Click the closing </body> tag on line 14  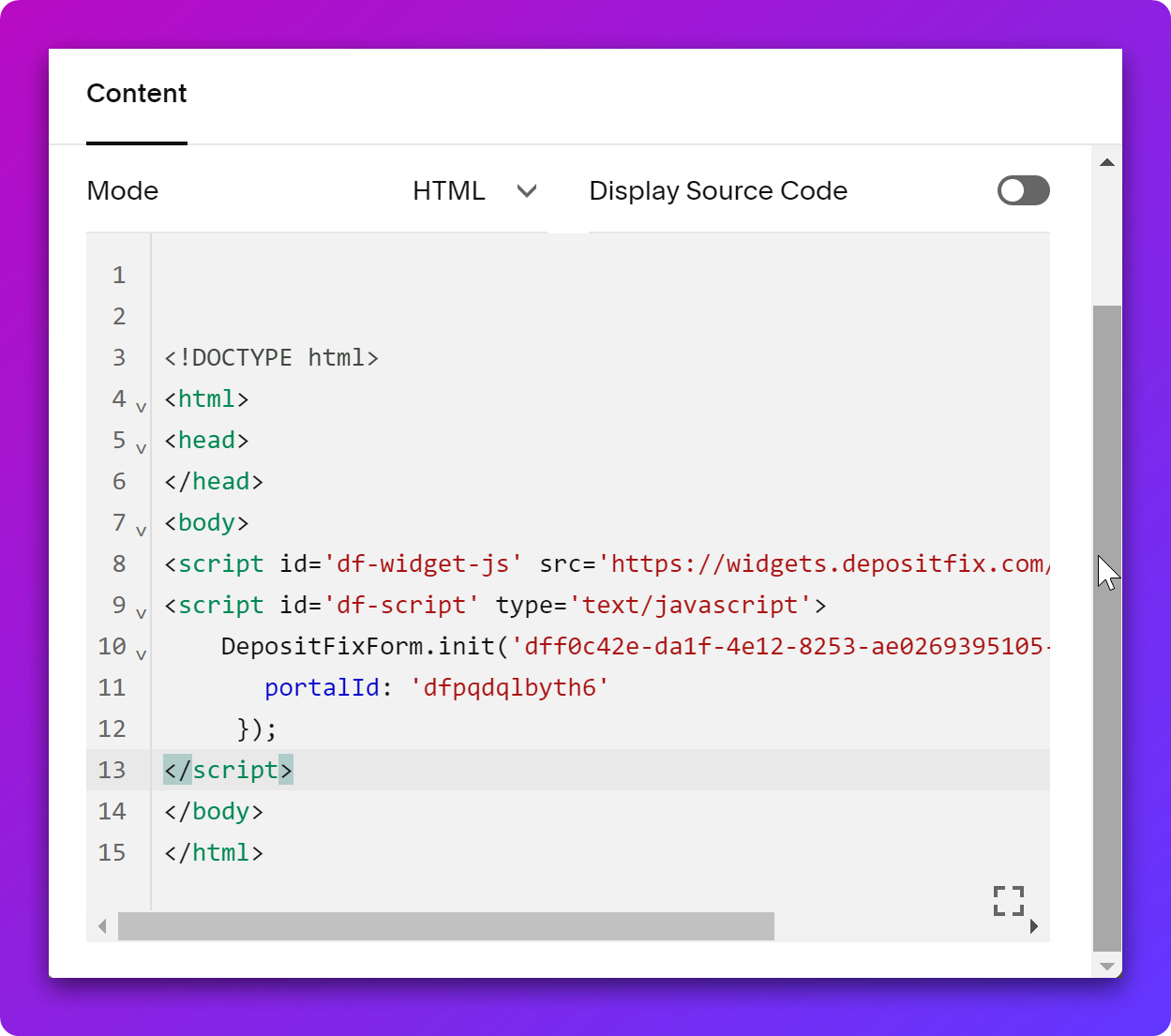pyautogui.click(x=214, y=811)
